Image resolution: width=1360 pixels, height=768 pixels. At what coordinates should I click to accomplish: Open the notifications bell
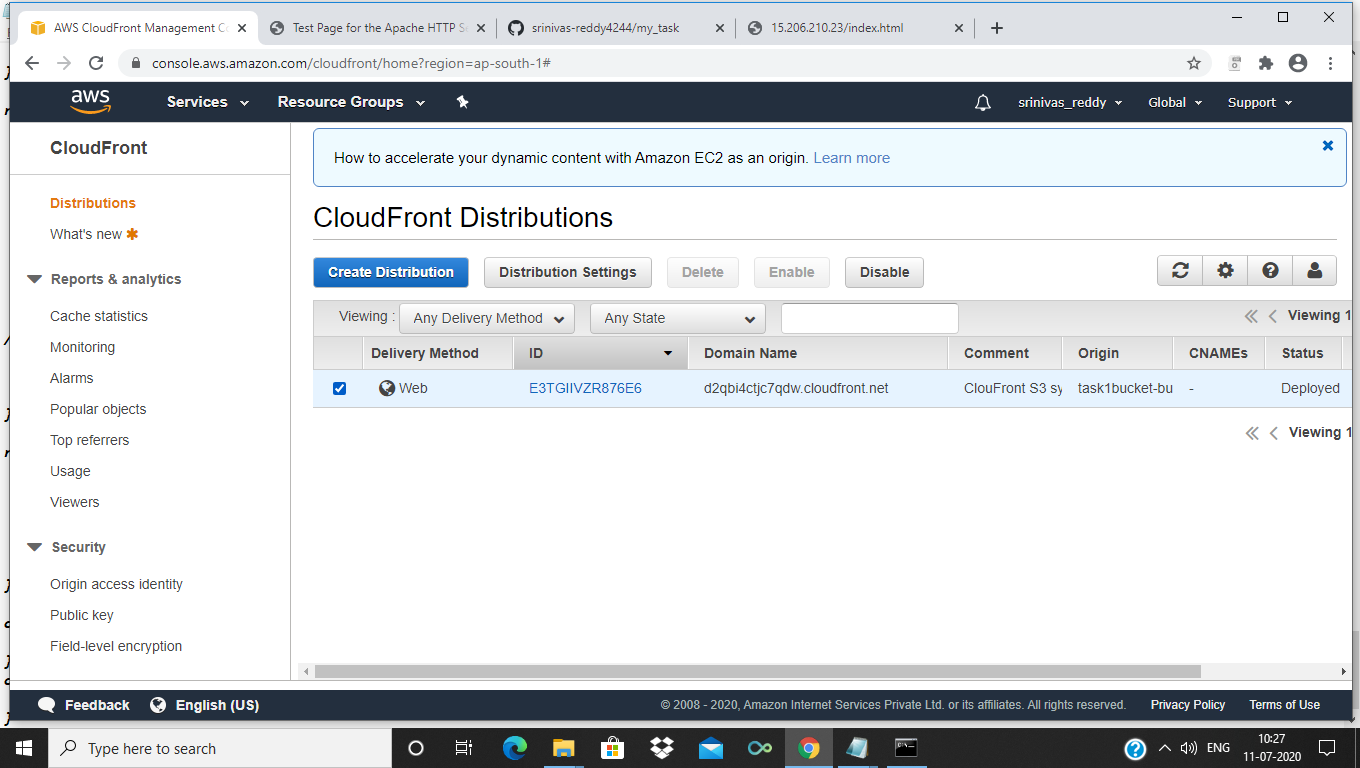[x=983, y=102]
